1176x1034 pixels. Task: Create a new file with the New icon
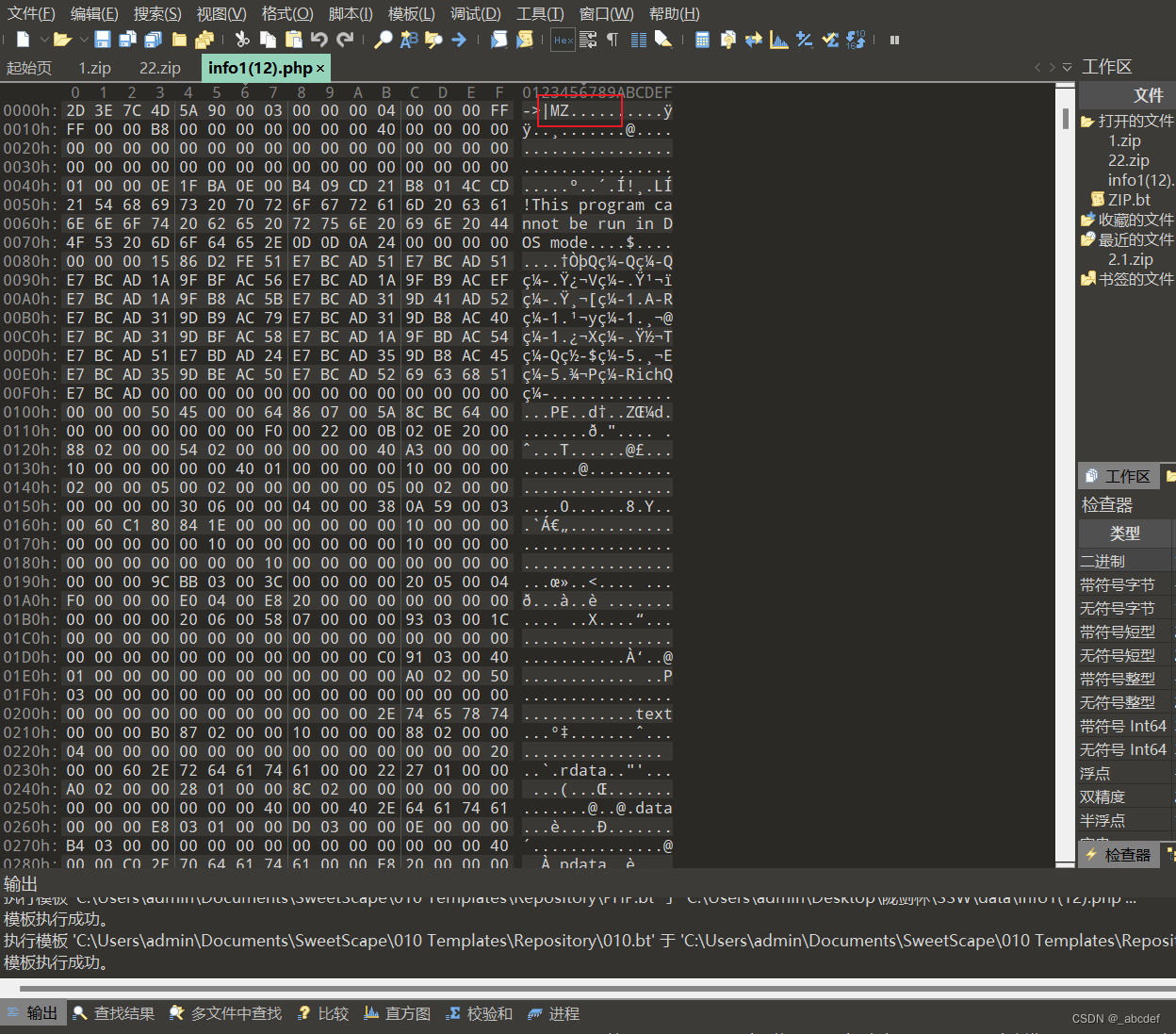(23, 40)
